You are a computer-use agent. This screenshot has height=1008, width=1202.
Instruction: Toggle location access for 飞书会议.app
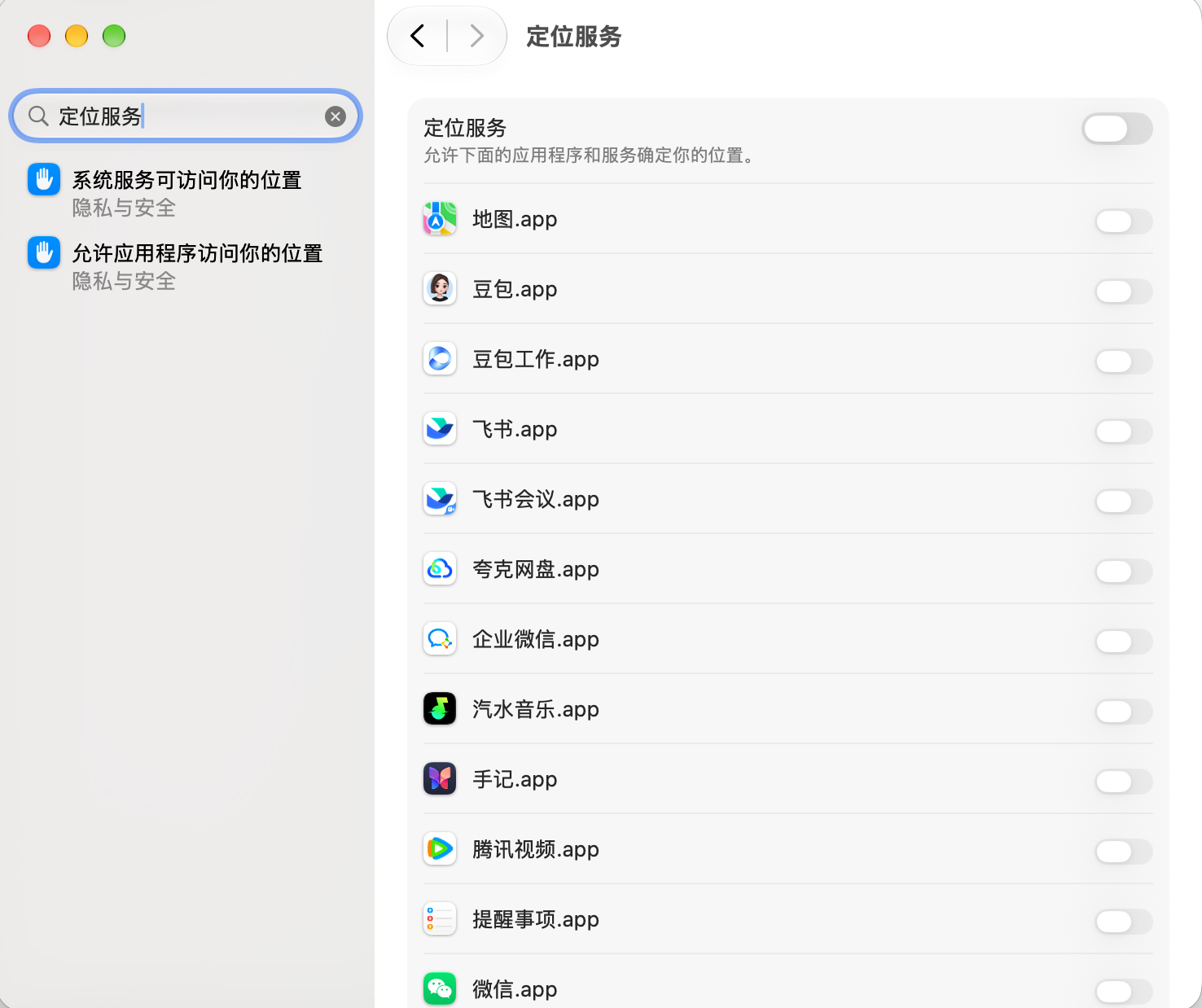click(1124, 502)
